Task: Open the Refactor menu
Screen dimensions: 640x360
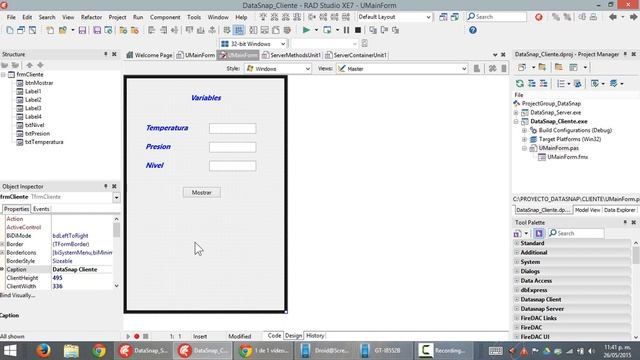Action: click(91, 17)
